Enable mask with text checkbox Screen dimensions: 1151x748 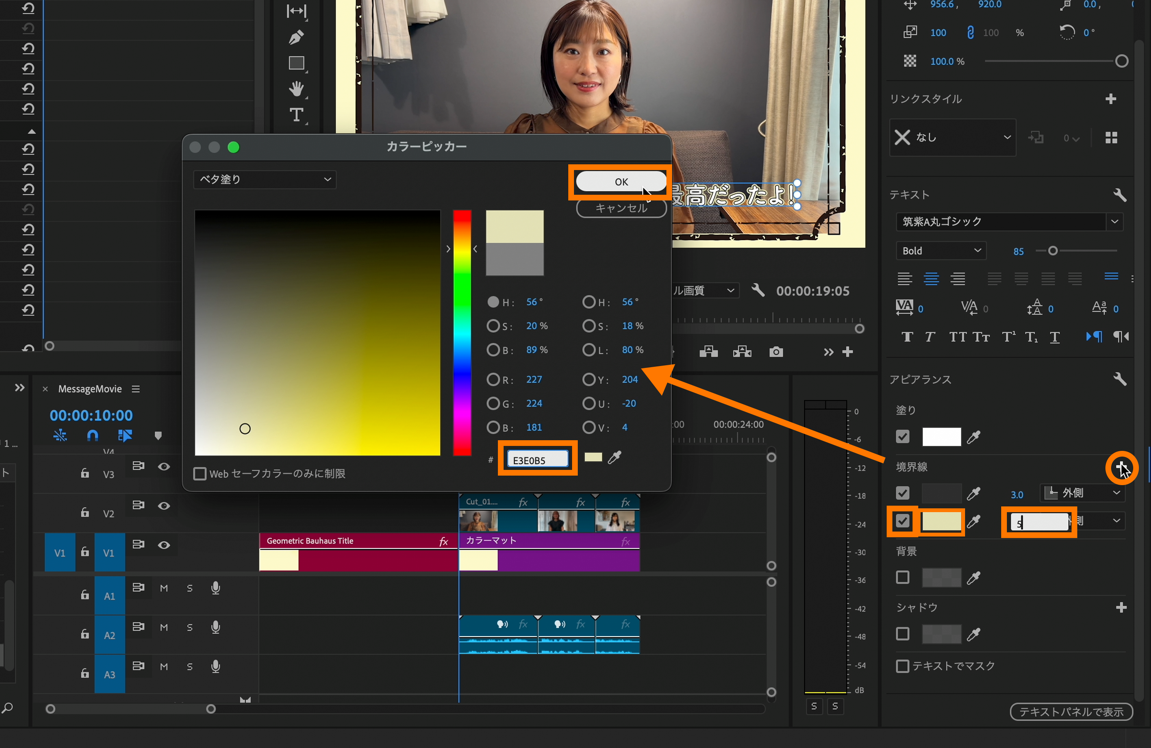pos(903,666)
